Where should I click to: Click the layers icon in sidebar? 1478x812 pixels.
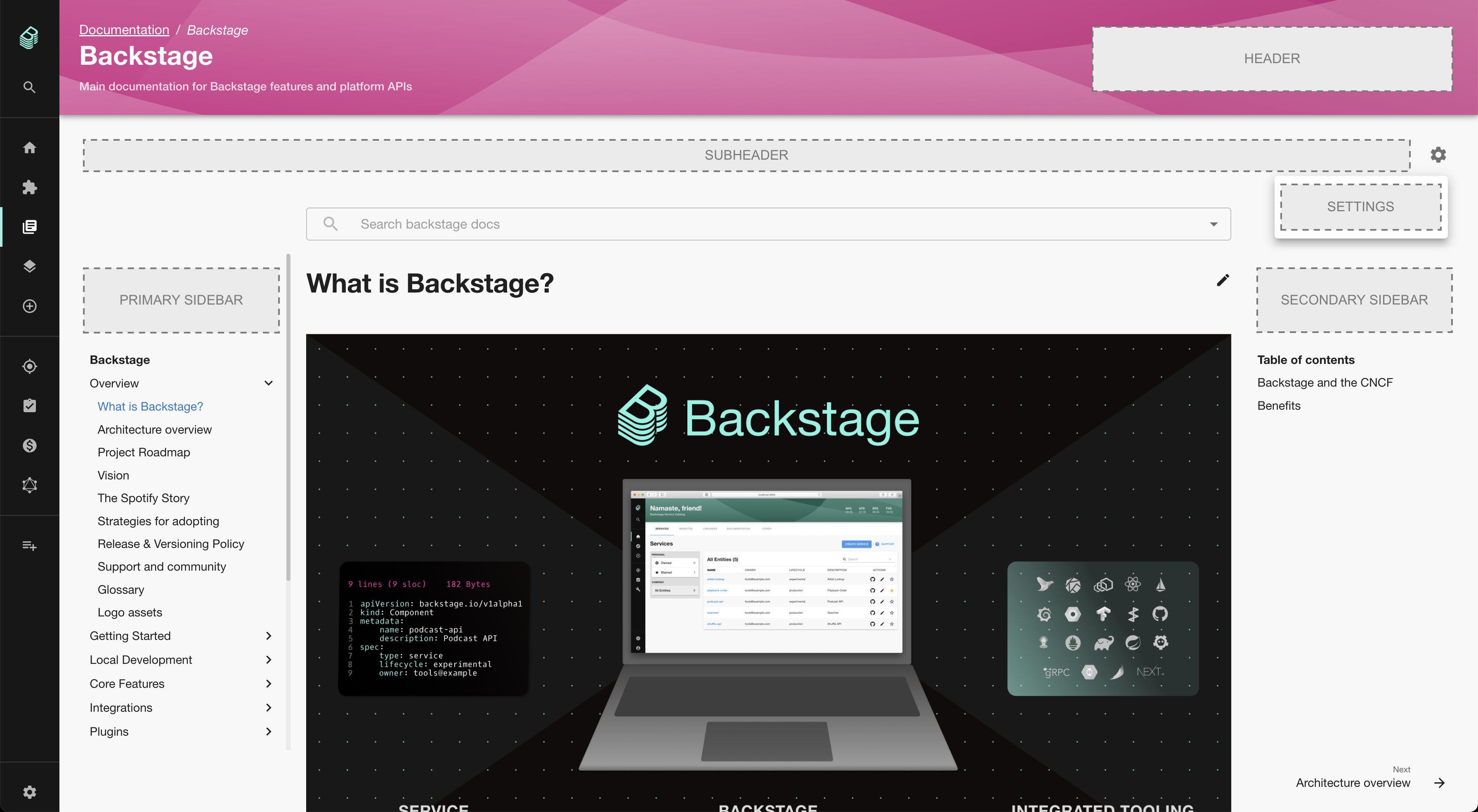pos(29,266)
